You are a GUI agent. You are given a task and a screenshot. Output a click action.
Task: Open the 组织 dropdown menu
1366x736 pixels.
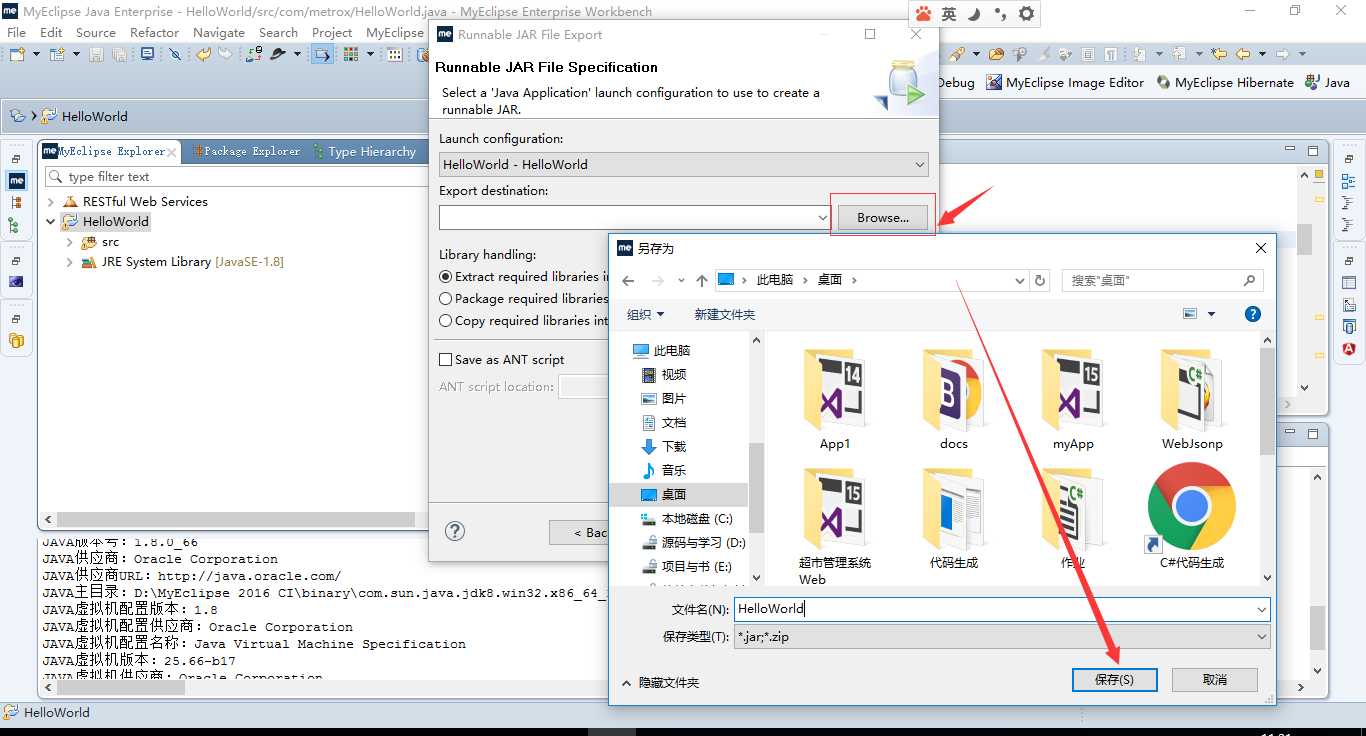click(x=645, y=314)
